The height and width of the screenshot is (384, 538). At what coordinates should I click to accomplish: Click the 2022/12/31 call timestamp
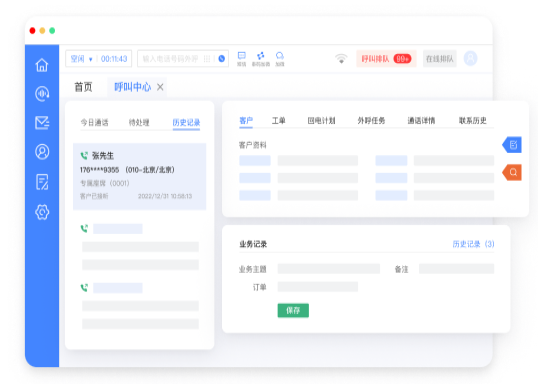click(x=165, y=196)
